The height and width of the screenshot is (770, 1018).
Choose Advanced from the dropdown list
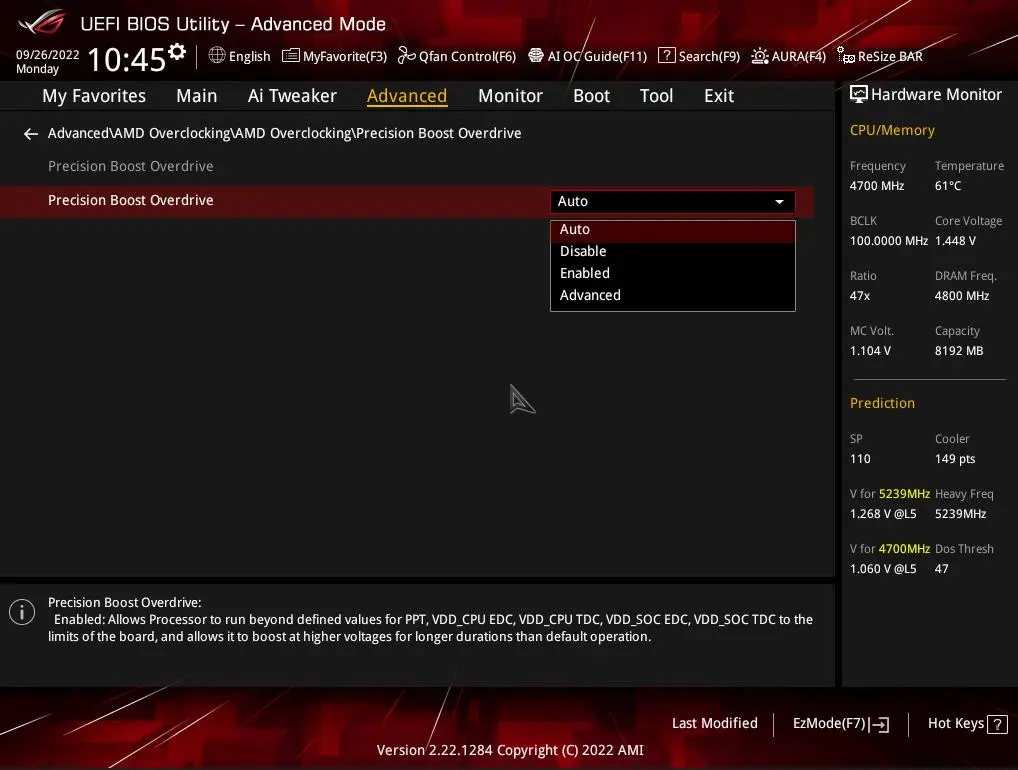tap(673, 295)
